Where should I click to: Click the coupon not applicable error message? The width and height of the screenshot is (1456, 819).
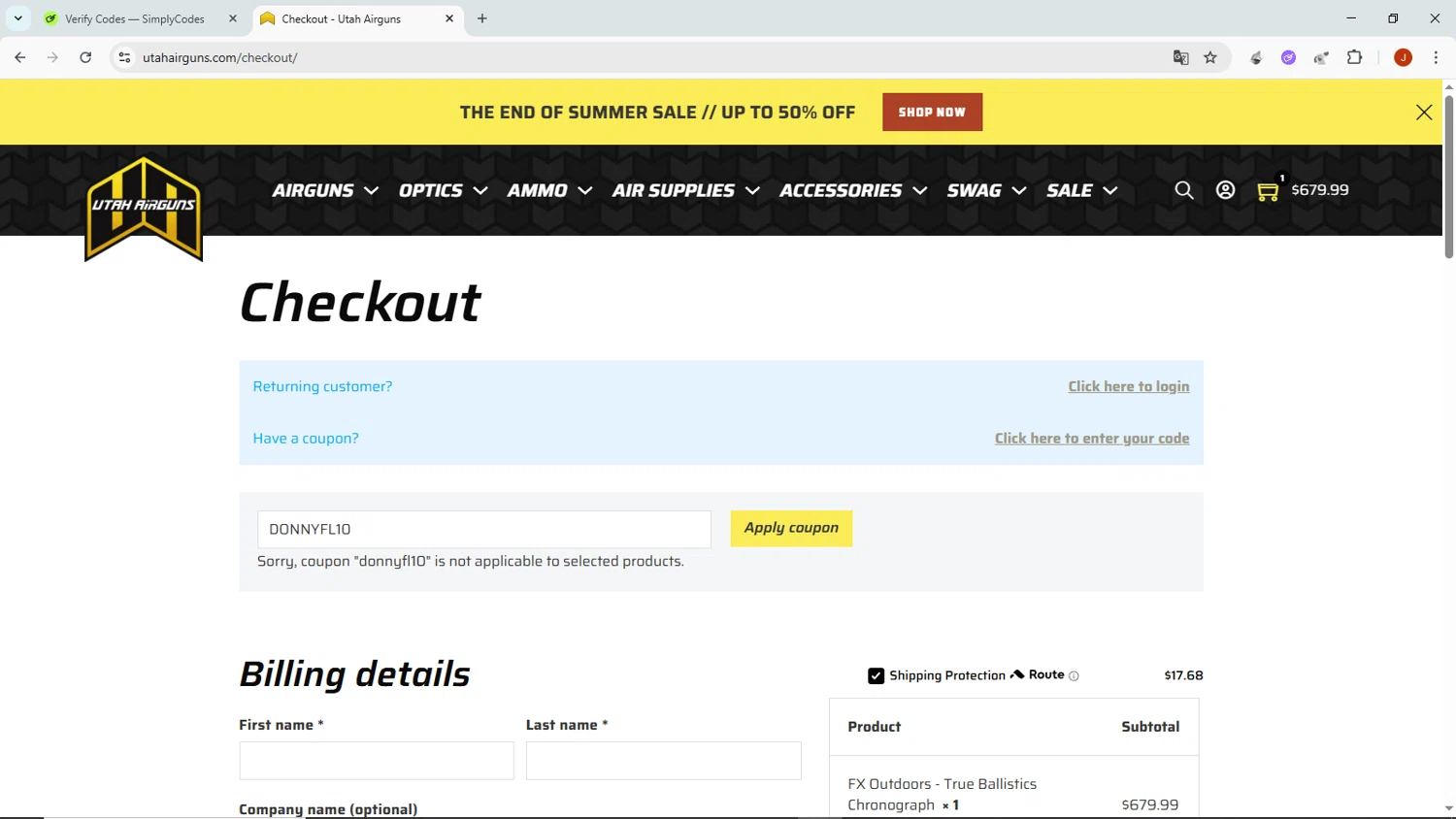[470, 561]
